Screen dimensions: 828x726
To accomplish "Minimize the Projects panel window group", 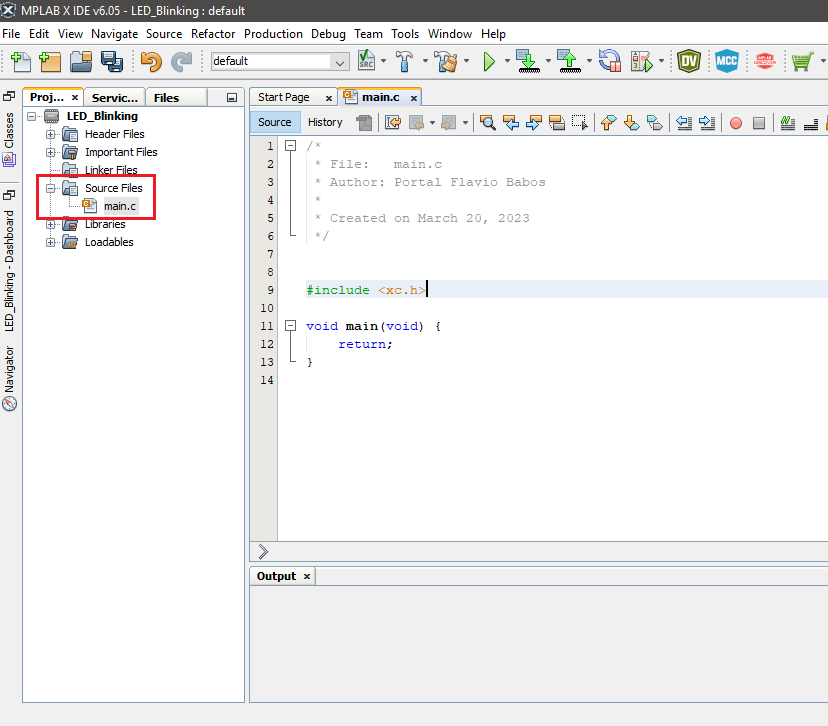I will [232, 98].
